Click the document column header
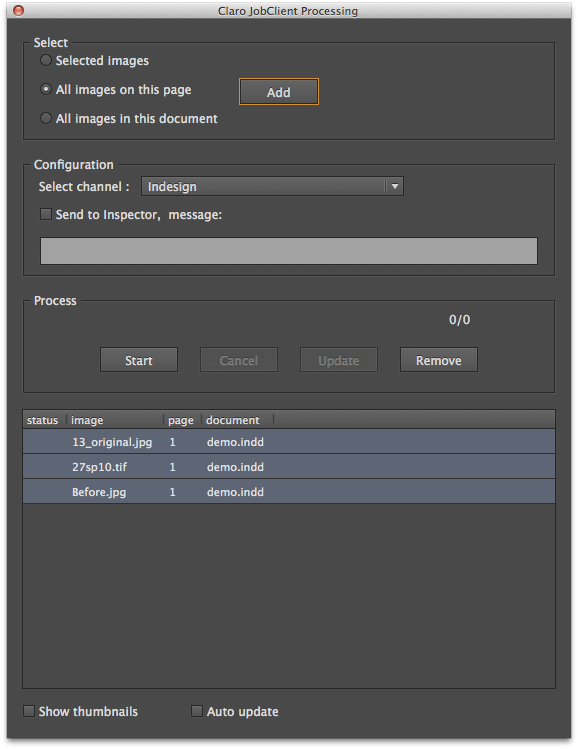The width and height of the screenshot is (578, 749). click(237, 420)
